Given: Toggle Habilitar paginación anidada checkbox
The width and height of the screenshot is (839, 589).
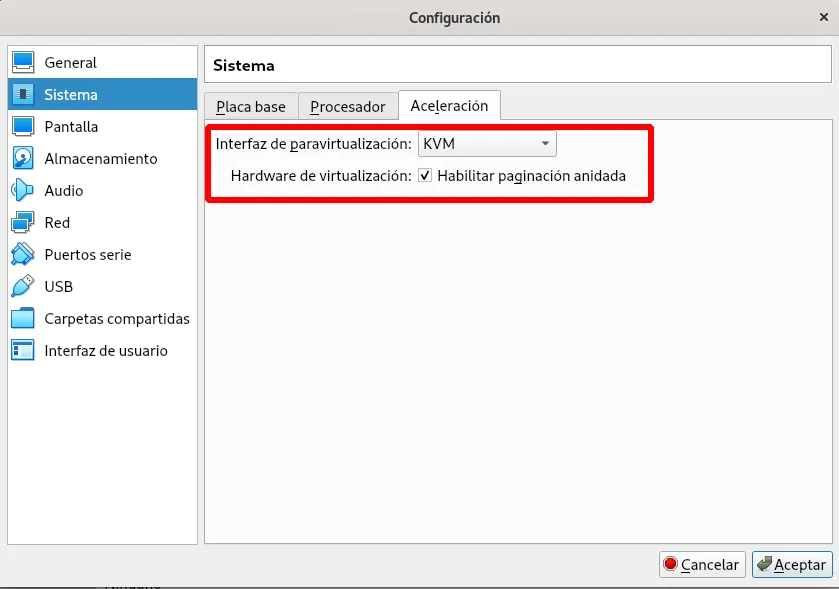Looking at the screenshot, I should click(x=425, y=176).
